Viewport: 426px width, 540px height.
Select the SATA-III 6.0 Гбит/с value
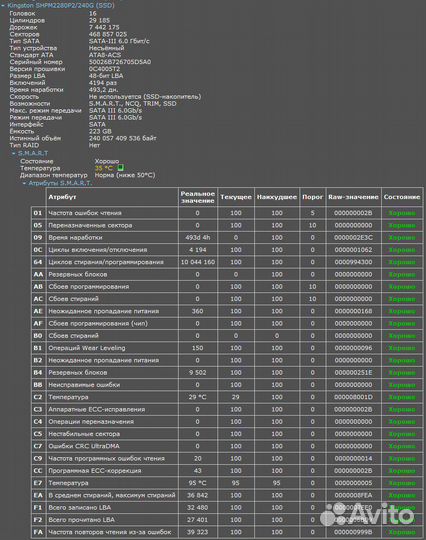(x=119, y=41)
